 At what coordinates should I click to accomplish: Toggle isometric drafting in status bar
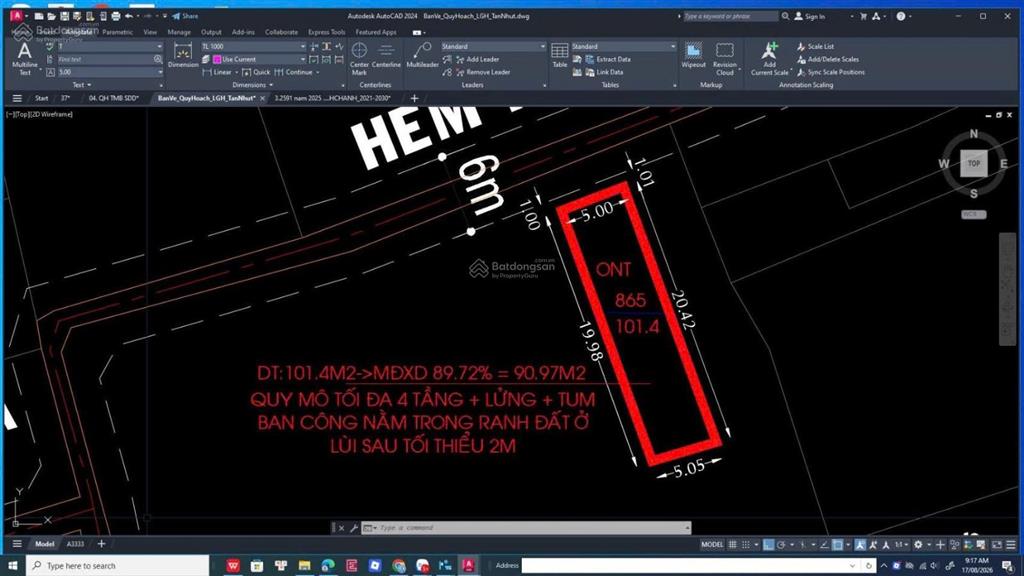(x=803, y=544)
